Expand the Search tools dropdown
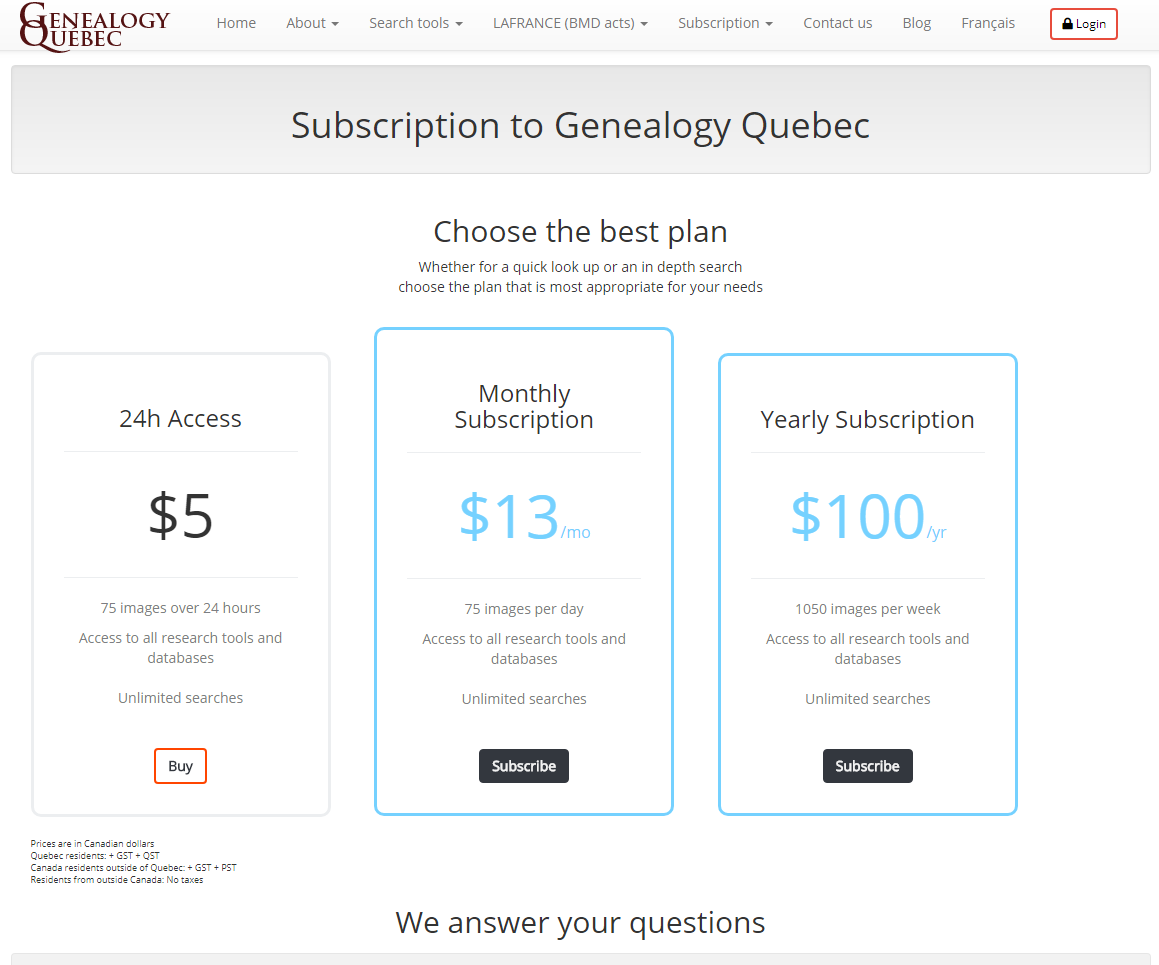 [415, 23]
